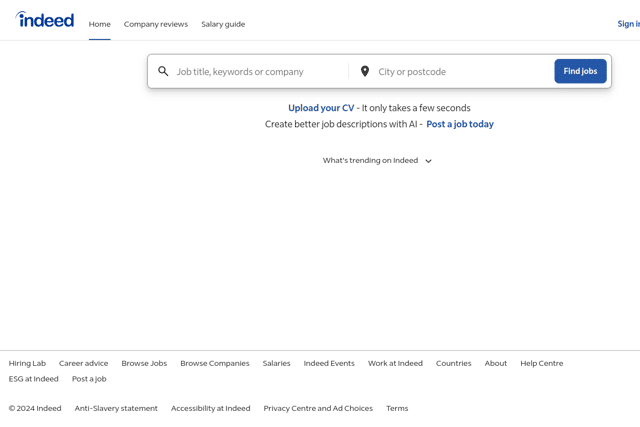640x427 pixels.
Task: Focus the City or postcode field
Action: point(462,72)
